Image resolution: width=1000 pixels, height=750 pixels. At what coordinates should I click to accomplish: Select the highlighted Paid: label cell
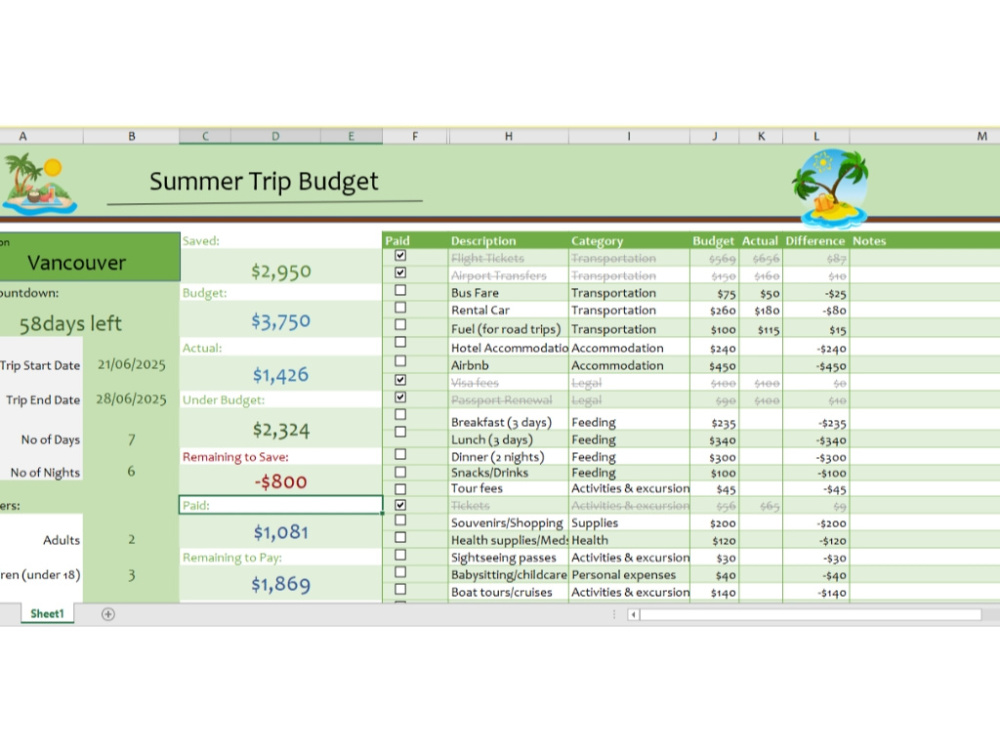click(x=281, y=505)
